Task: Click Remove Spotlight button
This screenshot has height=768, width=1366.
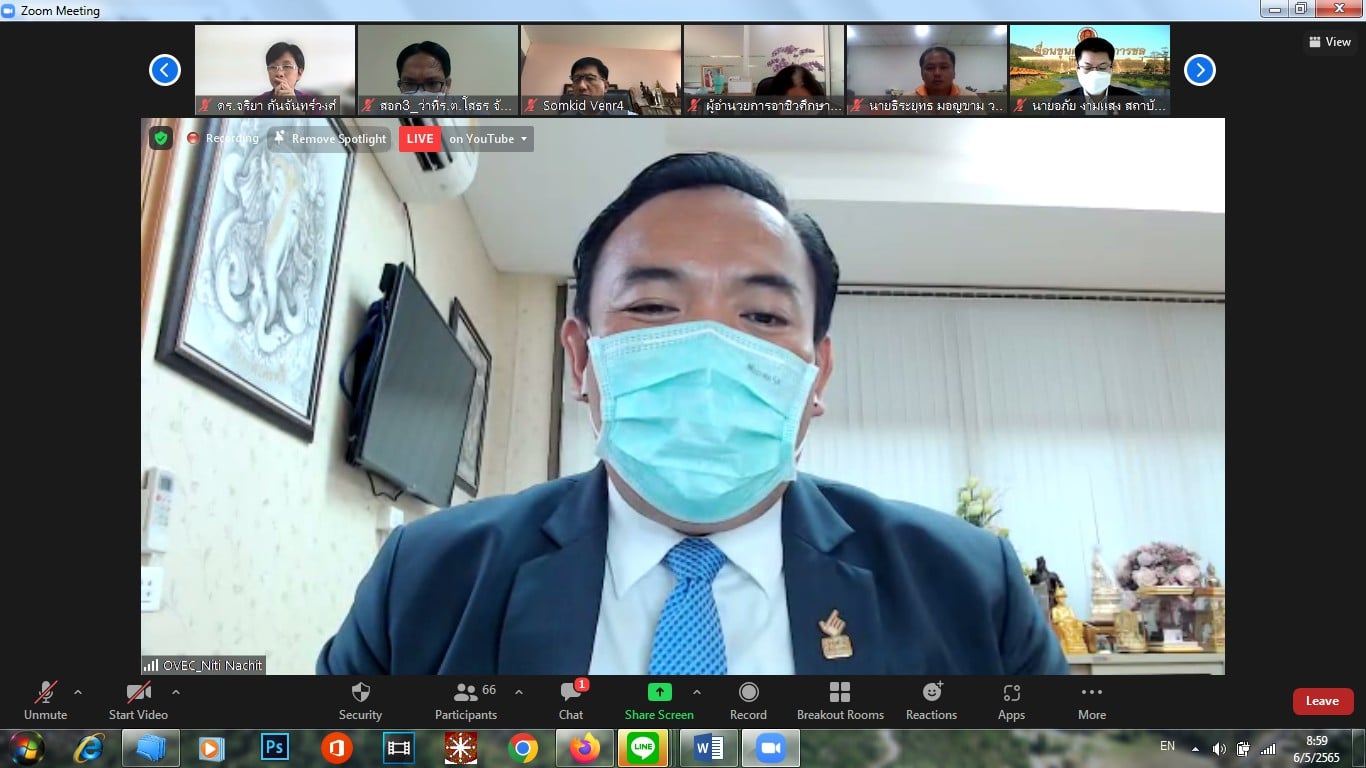Action: click(x=329, y=139)
